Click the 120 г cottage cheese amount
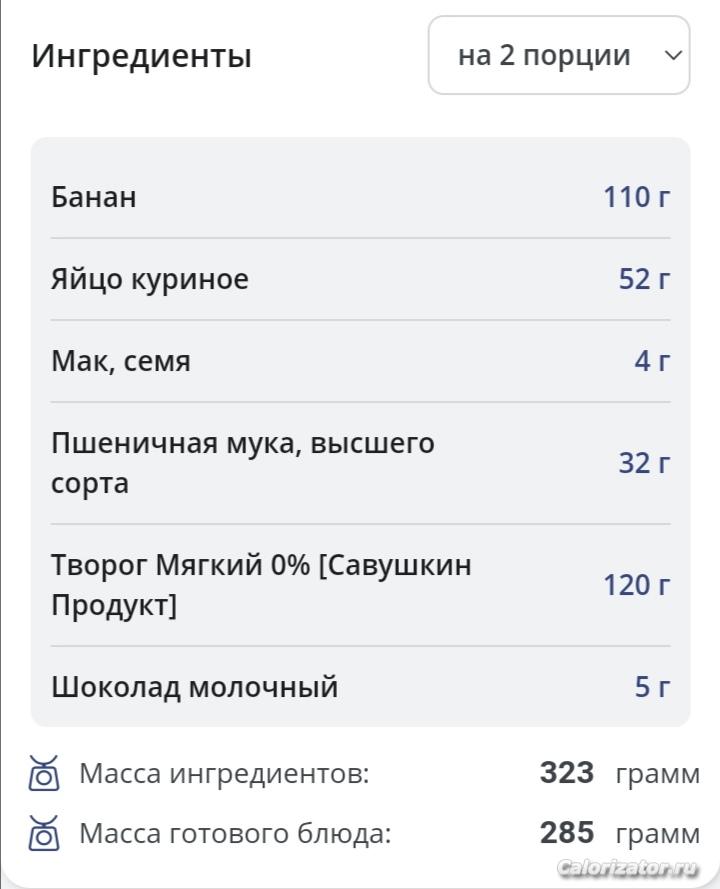Screen dimensions: 720x889 tap(636, 585)
